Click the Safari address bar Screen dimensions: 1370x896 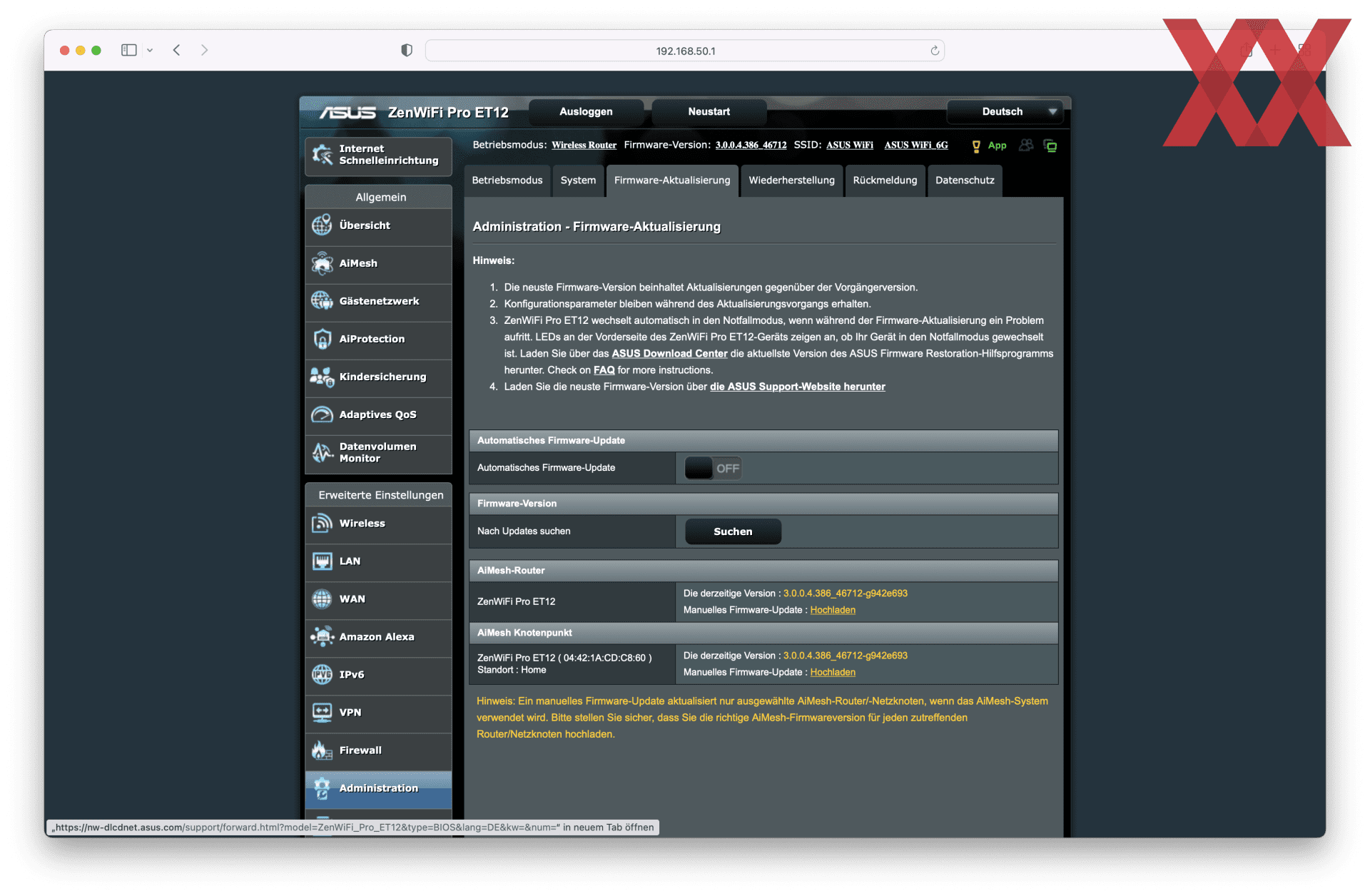coord(685,51)
